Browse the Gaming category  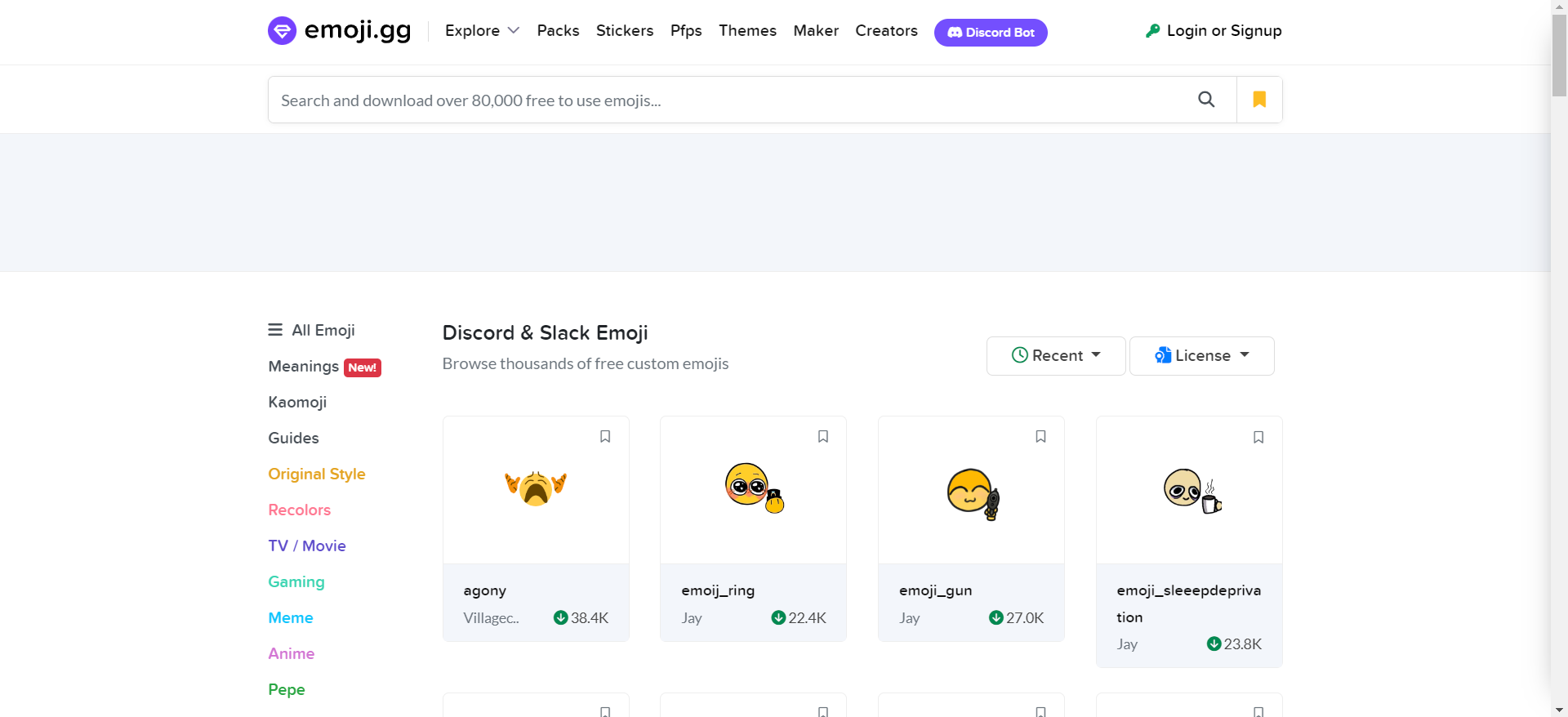coord(296,582)
